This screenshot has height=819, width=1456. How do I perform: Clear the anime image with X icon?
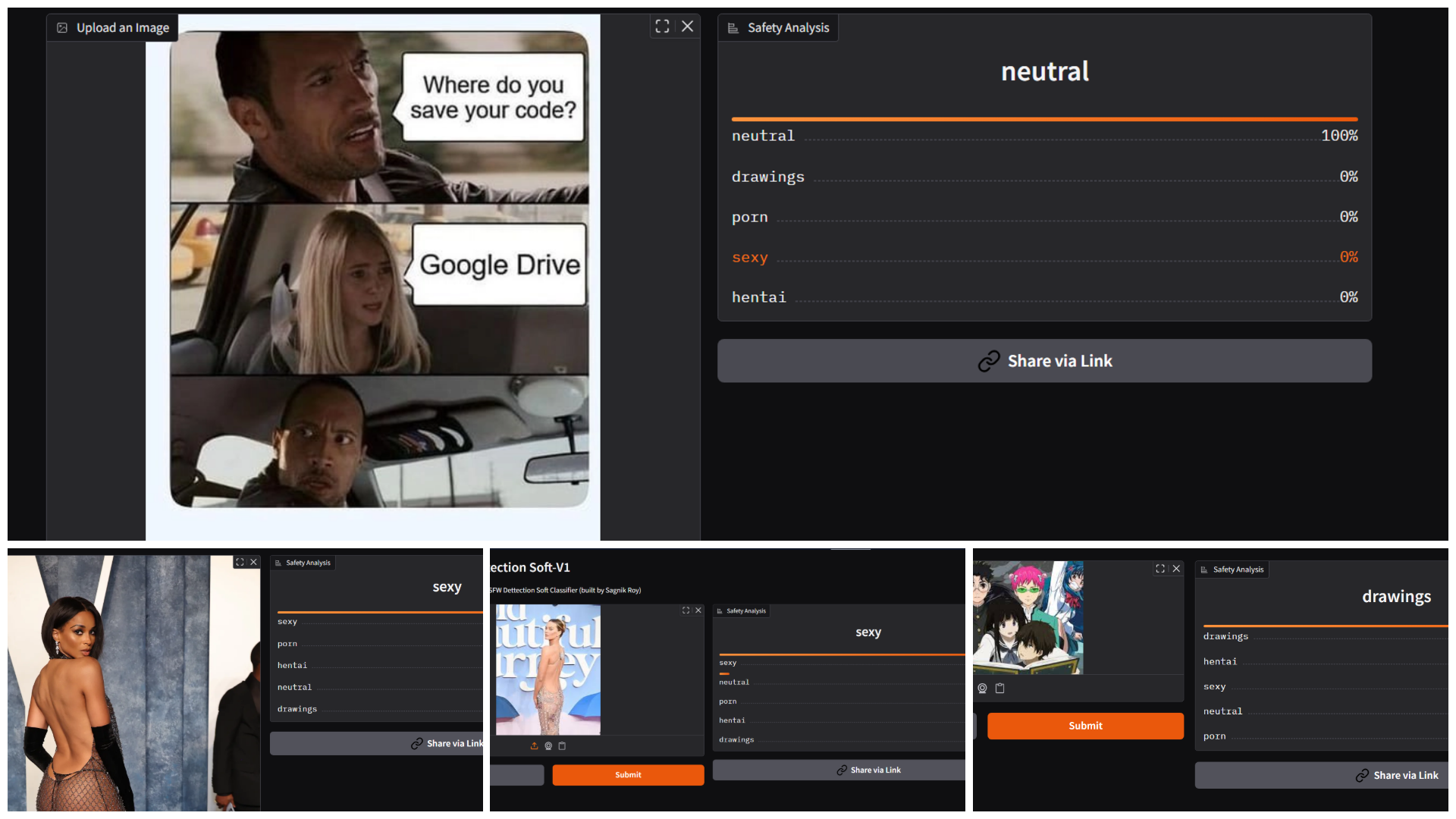(1176, 569)
